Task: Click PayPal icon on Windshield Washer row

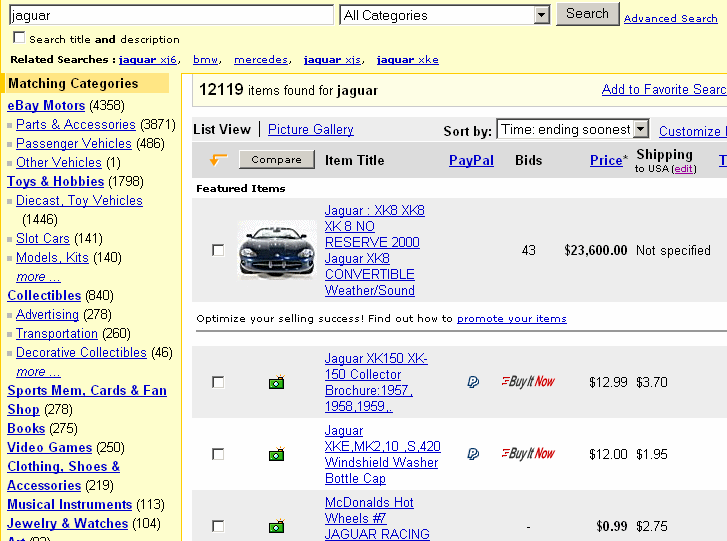Action: tap(473, 454)
